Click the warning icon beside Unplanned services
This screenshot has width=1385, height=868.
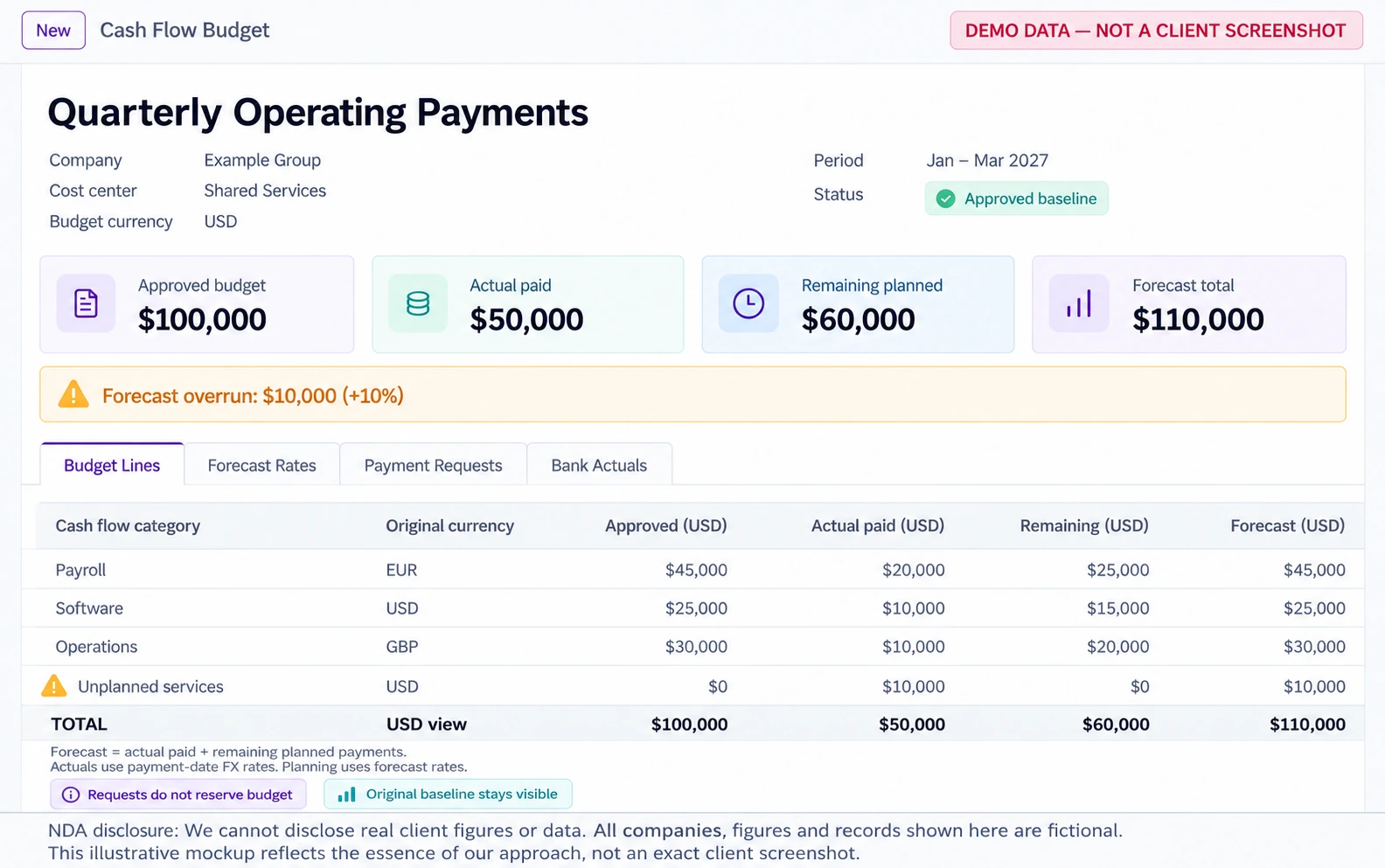click(54, 685)
